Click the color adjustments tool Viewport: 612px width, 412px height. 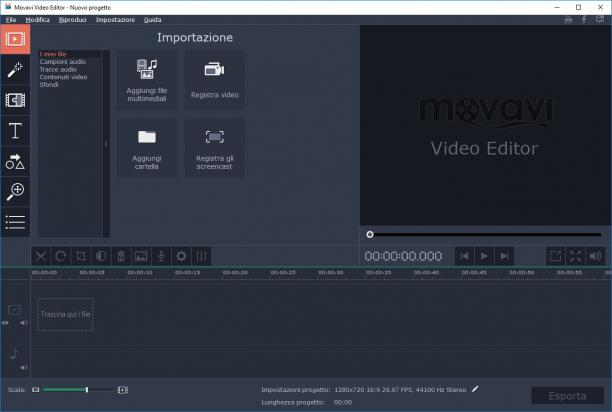(101, 256)
